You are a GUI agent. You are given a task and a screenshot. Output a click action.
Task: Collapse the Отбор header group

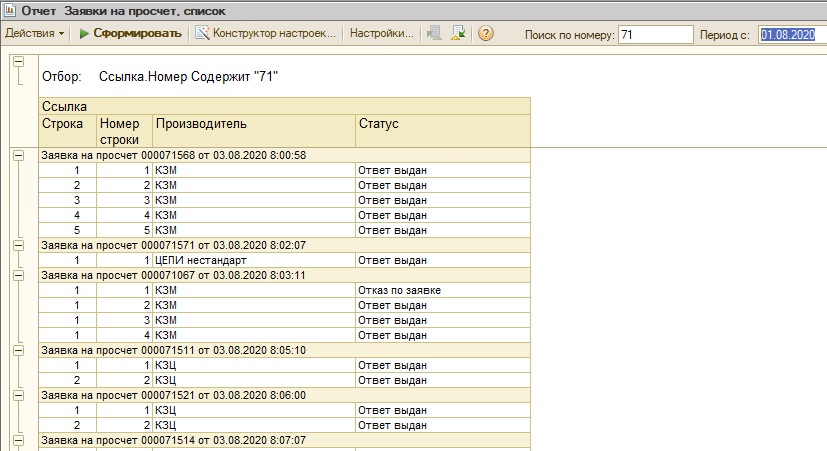(18, 62)
